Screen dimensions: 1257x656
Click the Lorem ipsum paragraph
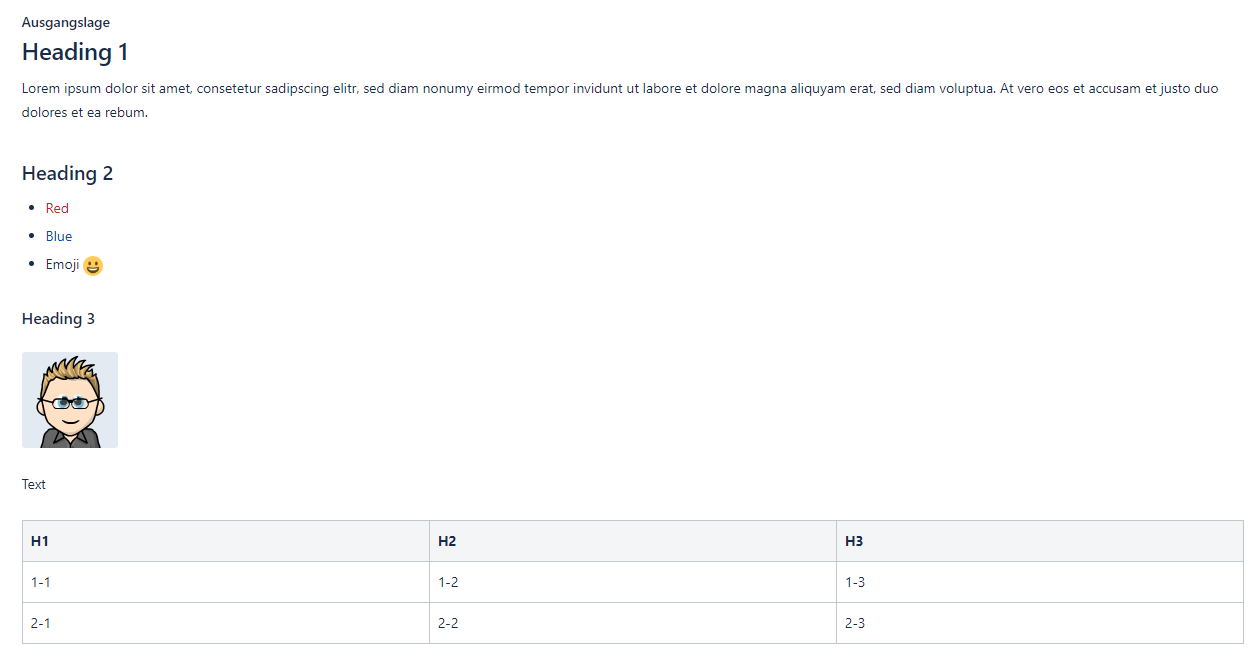[x=620, y=100]
